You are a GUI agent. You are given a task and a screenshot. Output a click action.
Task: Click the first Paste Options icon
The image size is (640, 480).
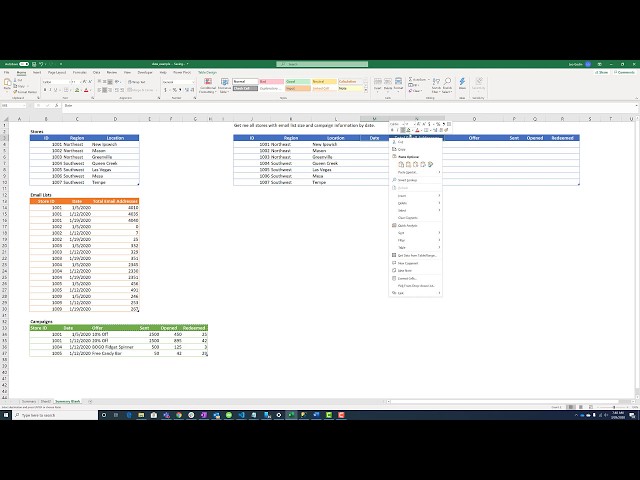pyautogui.click(x=401, y=164)
